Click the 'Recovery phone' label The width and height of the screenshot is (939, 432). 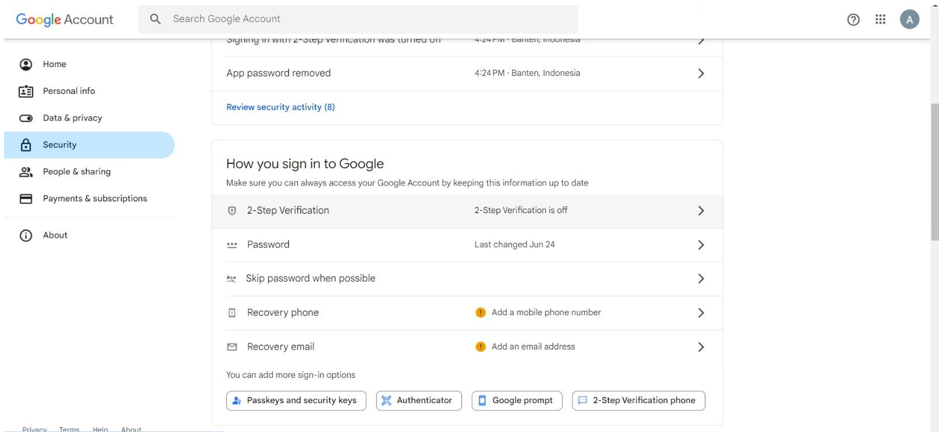coord(283,313)
